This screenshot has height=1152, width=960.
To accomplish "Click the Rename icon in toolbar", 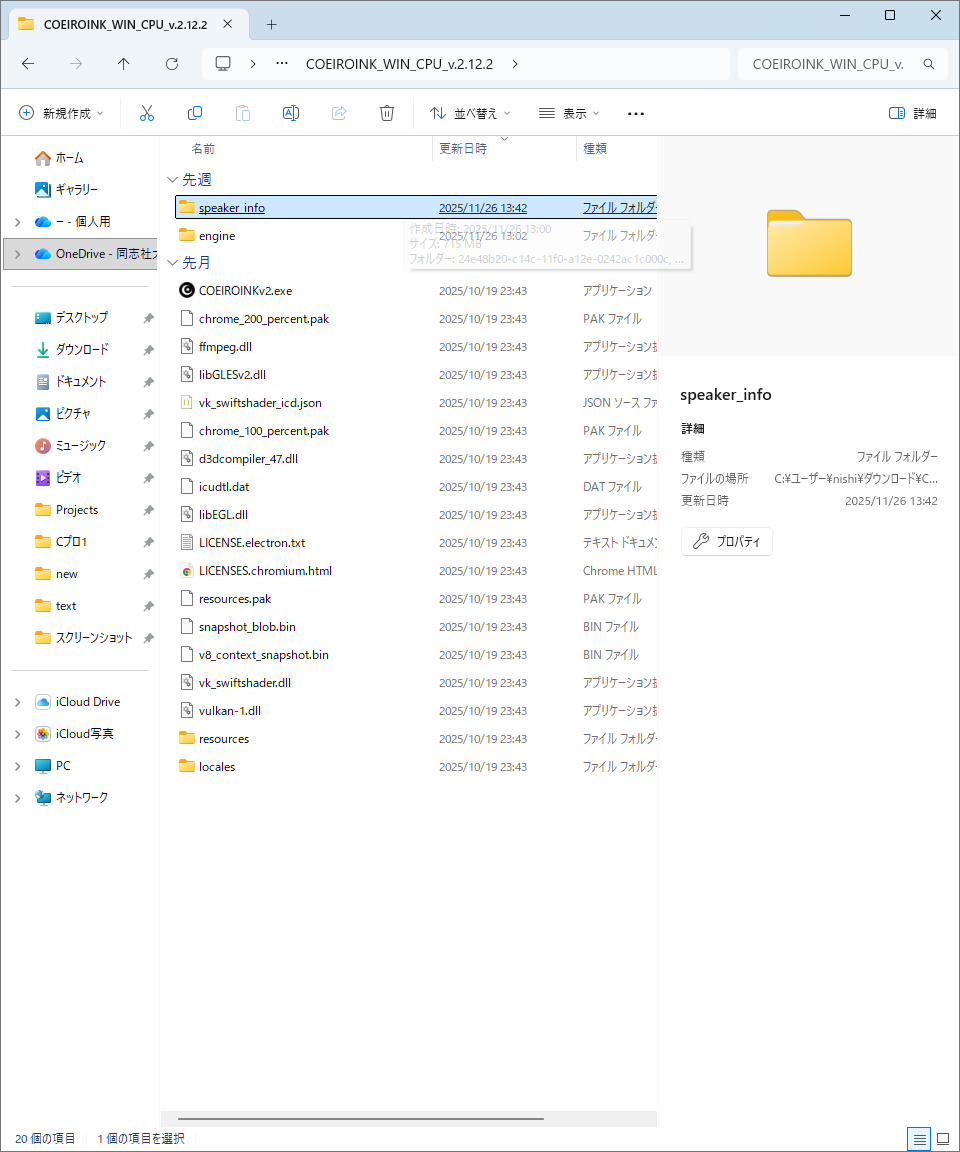I will [x=291, y=113].
